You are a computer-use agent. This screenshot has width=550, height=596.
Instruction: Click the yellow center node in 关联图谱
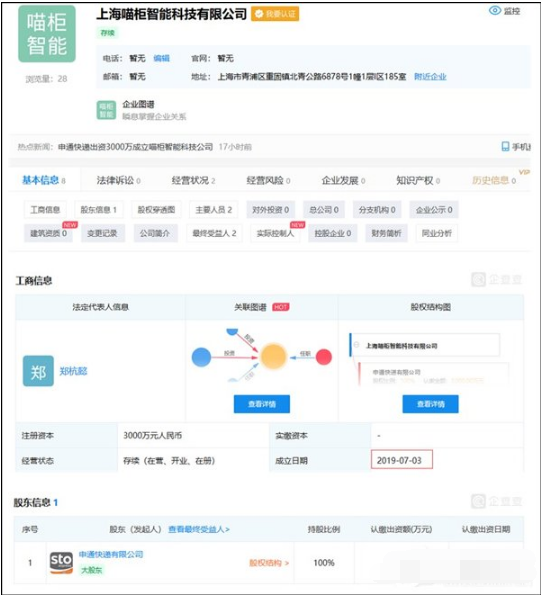(273, 357)
